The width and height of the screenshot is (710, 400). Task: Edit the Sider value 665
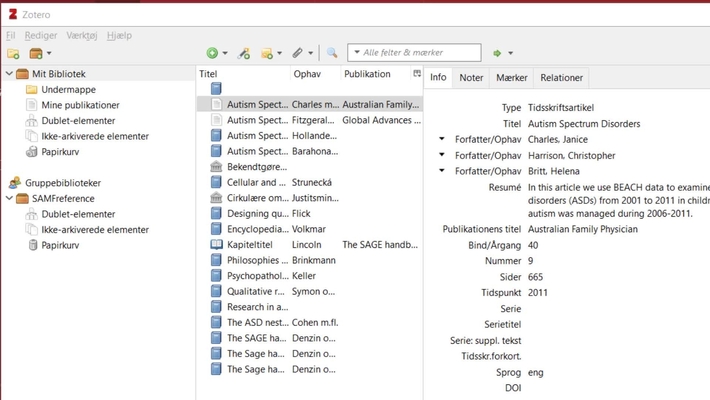[x=535, y=277]
